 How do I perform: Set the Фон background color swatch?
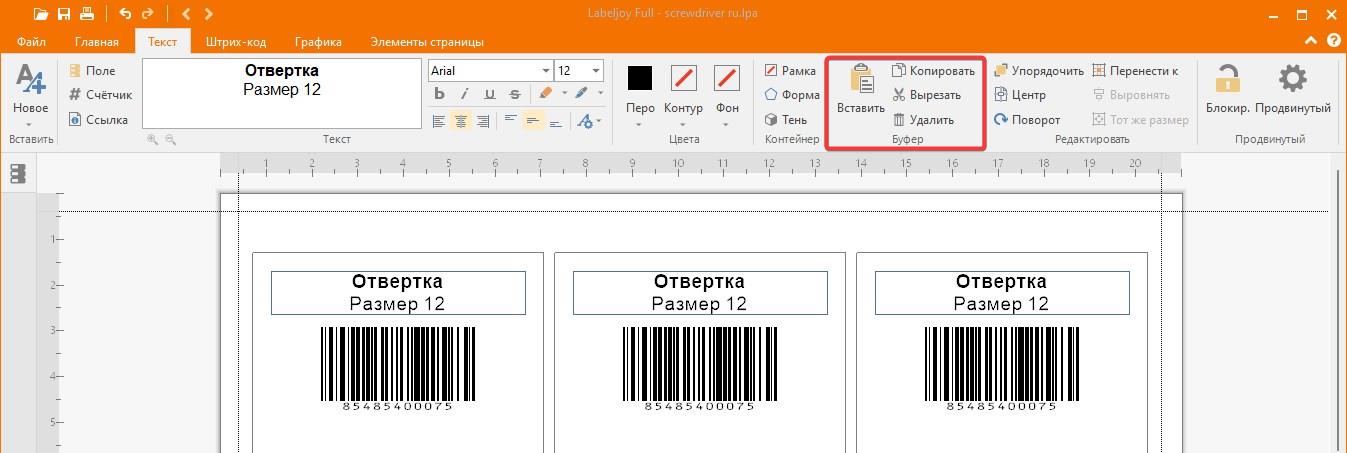click(x=727, y=78)
